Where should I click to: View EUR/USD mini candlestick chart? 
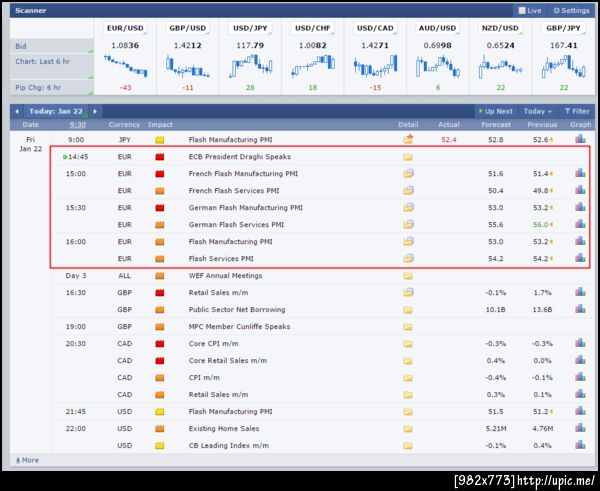coord(125,66)
